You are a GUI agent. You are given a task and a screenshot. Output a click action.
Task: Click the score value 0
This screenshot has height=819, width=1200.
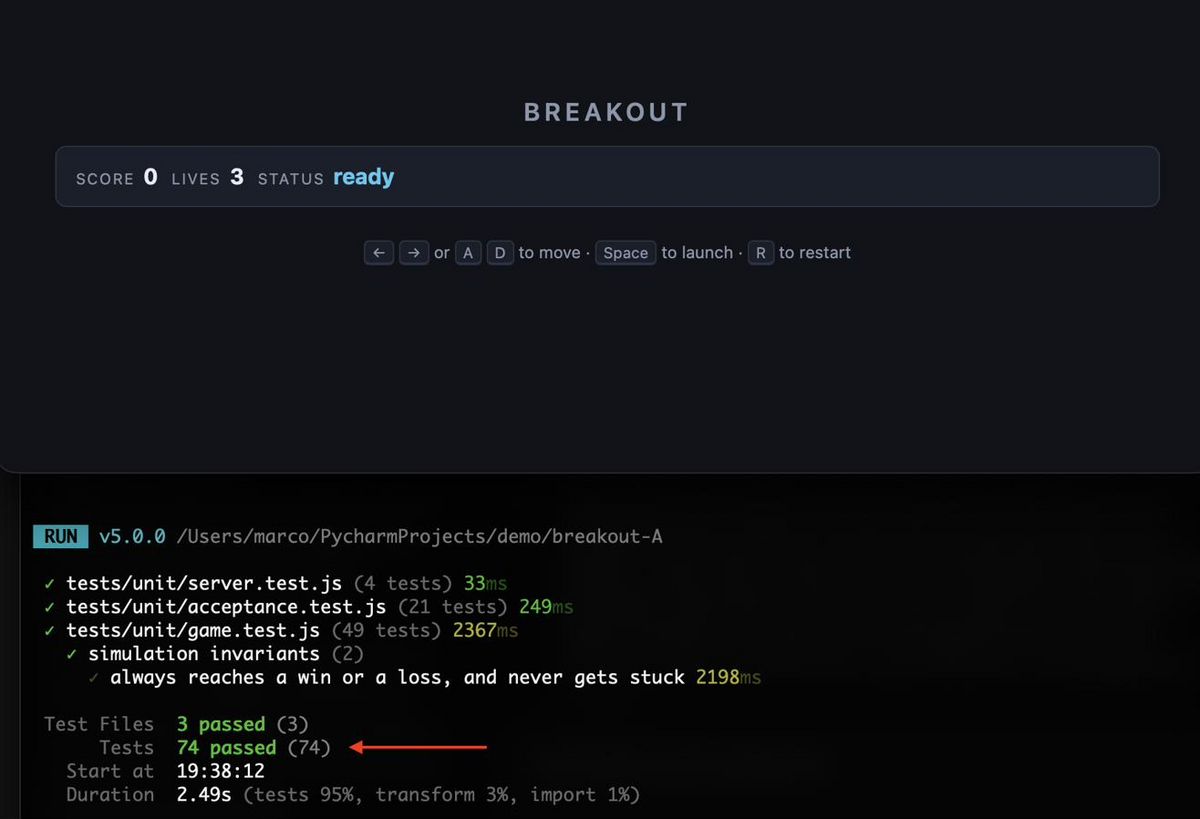[151, 177]
